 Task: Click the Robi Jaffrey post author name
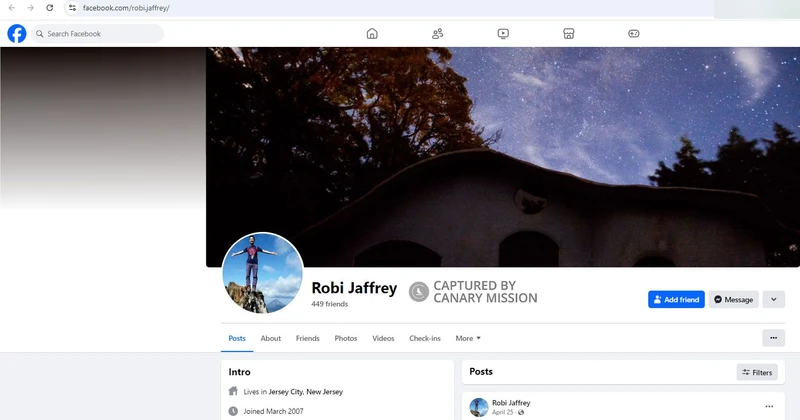[511, 403]
